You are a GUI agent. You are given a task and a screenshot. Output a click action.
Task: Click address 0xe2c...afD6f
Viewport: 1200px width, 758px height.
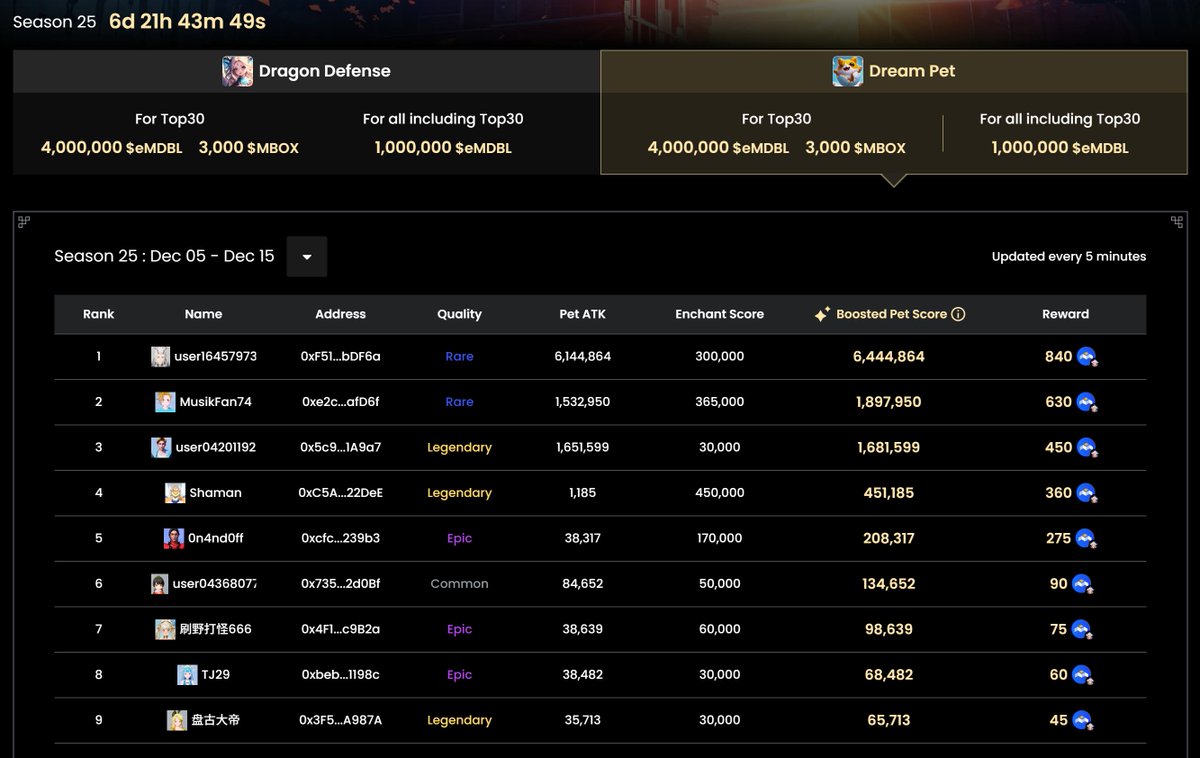coord(340,402)
